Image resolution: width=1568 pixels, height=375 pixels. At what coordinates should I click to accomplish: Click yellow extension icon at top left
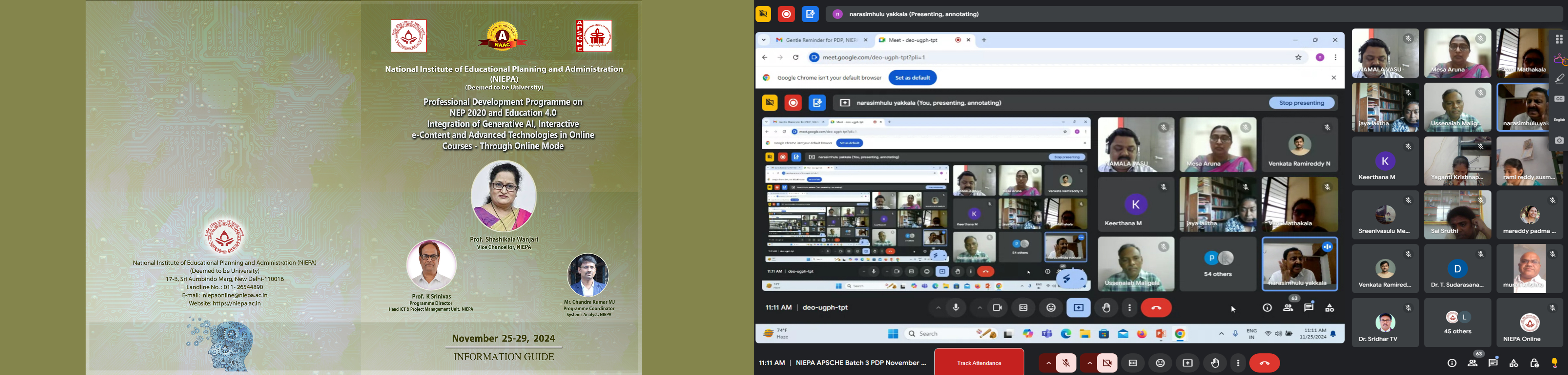tap(763, 14)
